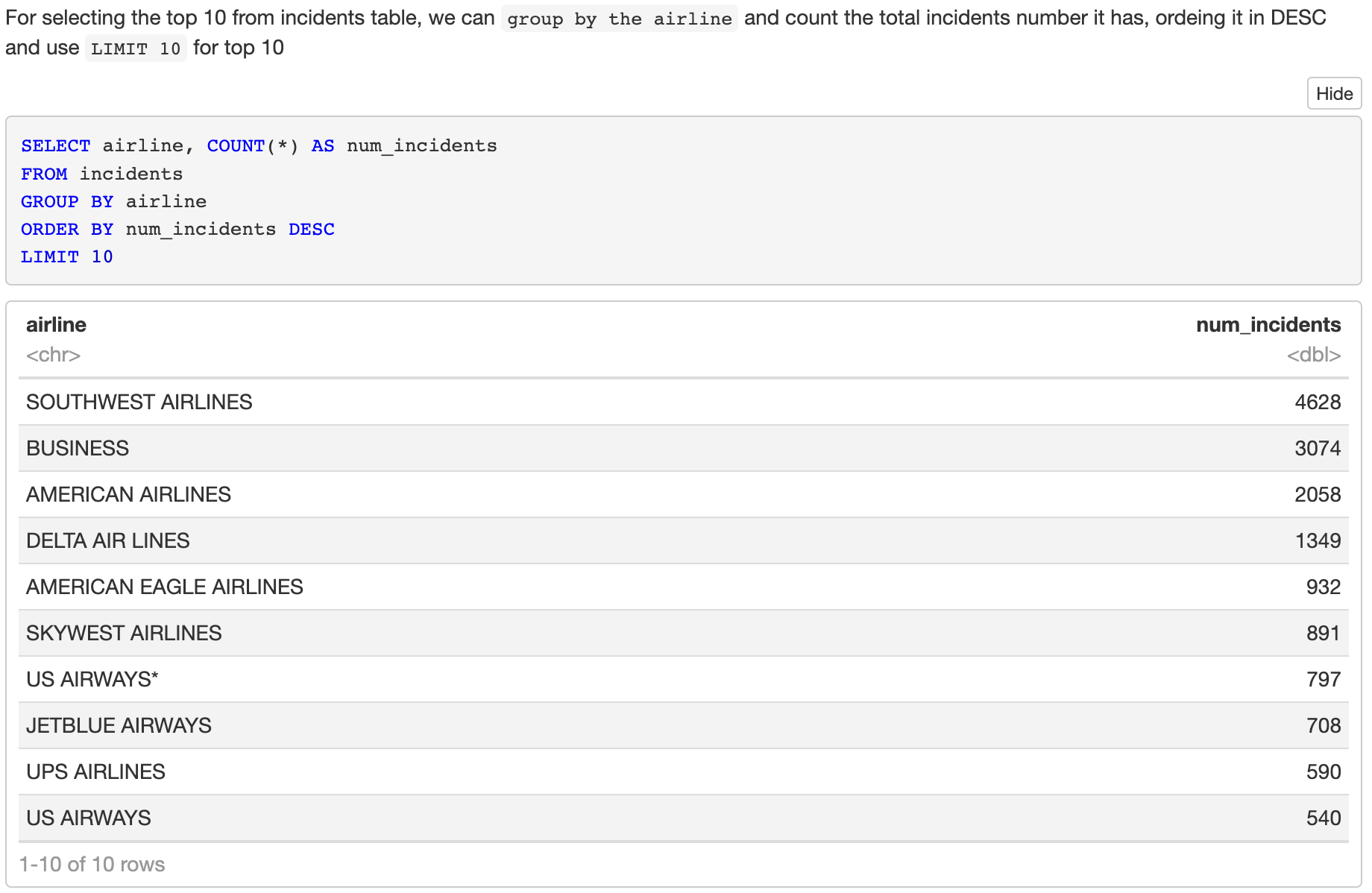Click the value 540
Viewport: 1372px width, 893px height.
(1324, 818)
